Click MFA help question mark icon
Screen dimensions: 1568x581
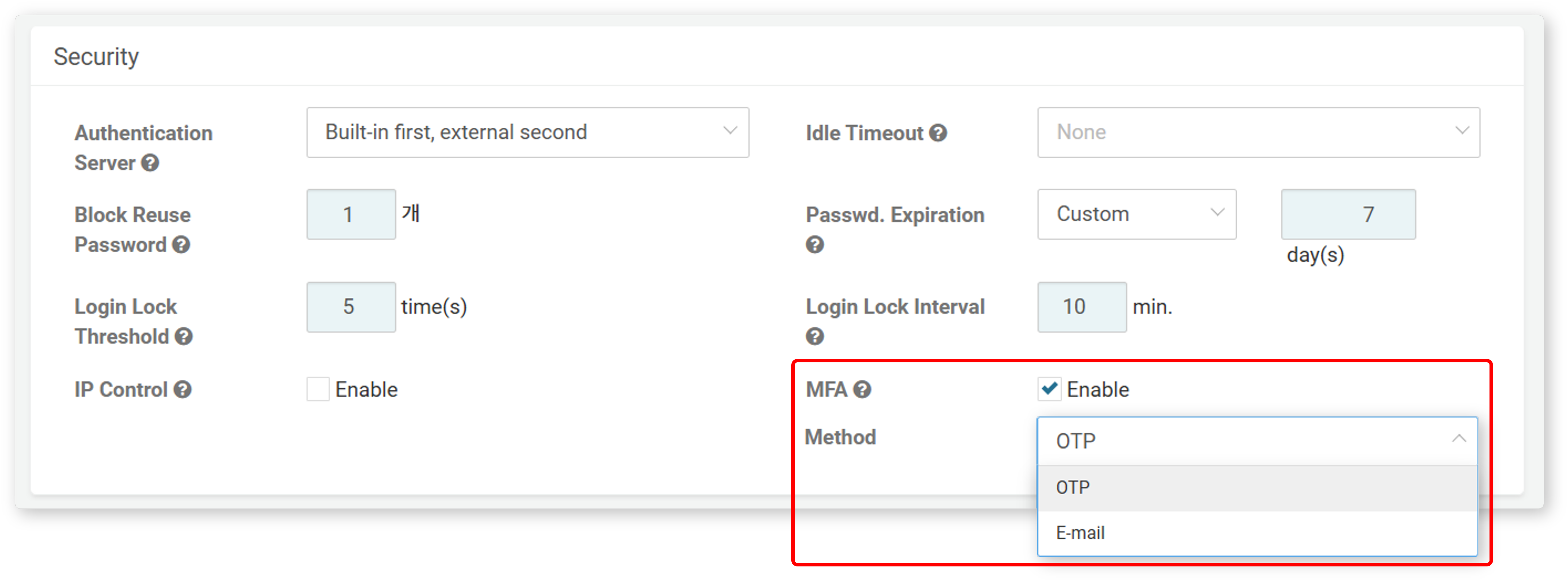click(862, 389)
